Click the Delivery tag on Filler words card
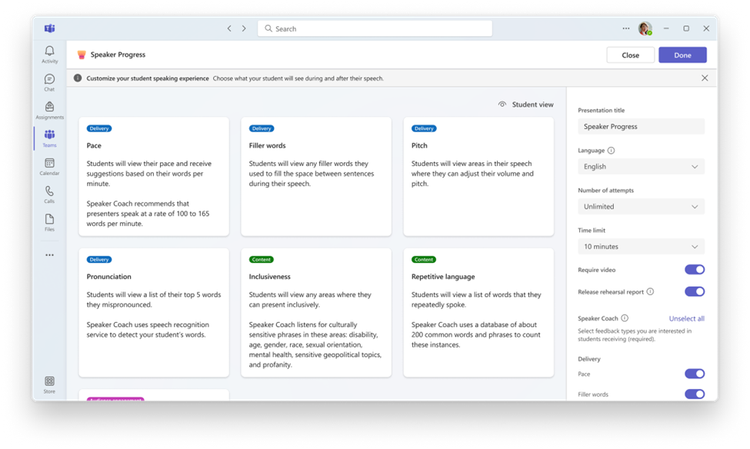This screenshot has height=449, width=750. (261, 128)
